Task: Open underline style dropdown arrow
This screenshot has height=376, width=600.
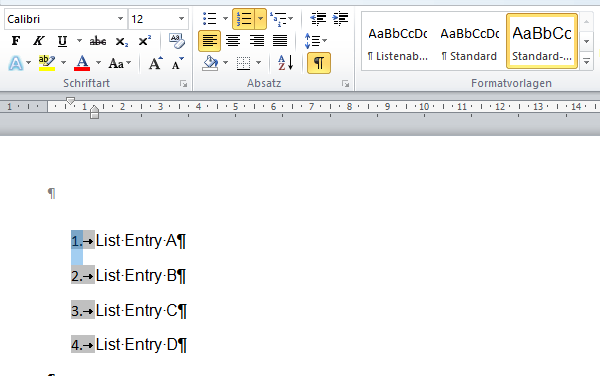Action: (x=79, y=41)
